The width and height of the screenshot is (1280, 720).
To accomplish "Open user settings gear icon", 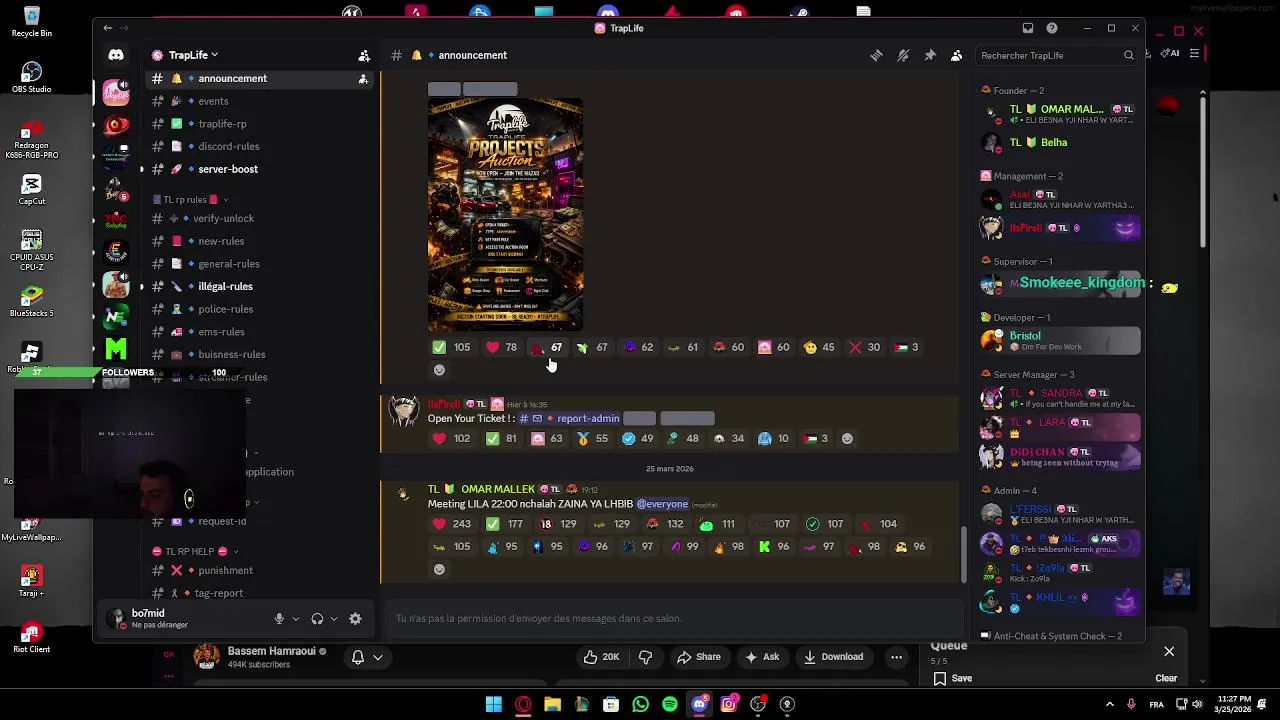I will pos(355,619).
